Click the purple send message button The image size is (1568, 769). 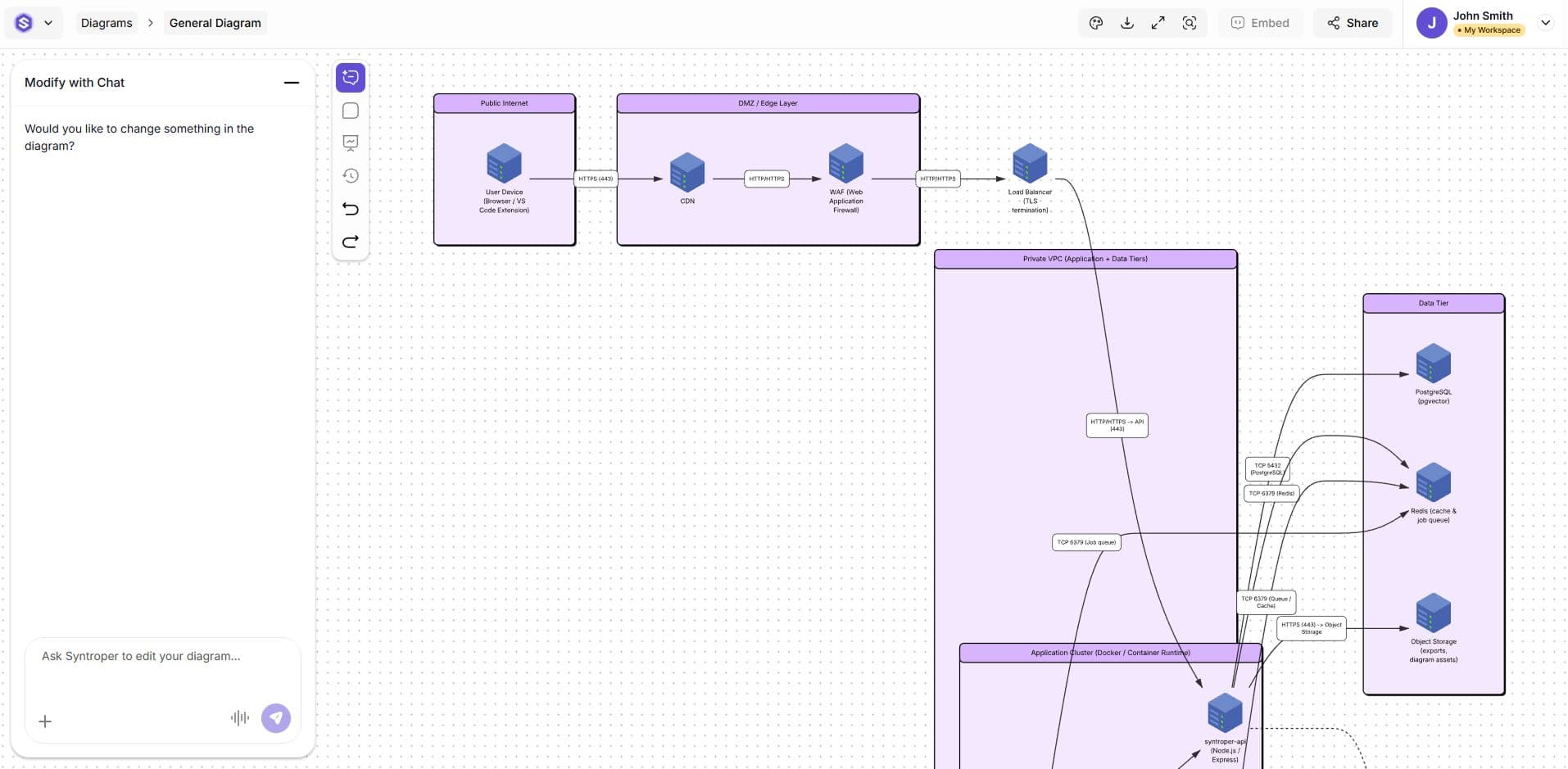[x=276, y=718]
